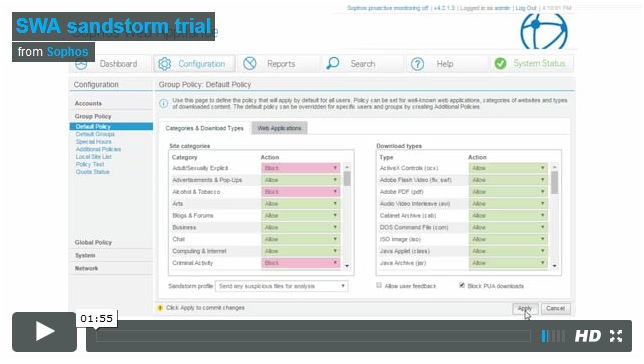Image resolution: width=644 pixels, height=364 pixels.
Task: Open the SWA sandstorm trial title link
Action: click(x=113, y=26)
